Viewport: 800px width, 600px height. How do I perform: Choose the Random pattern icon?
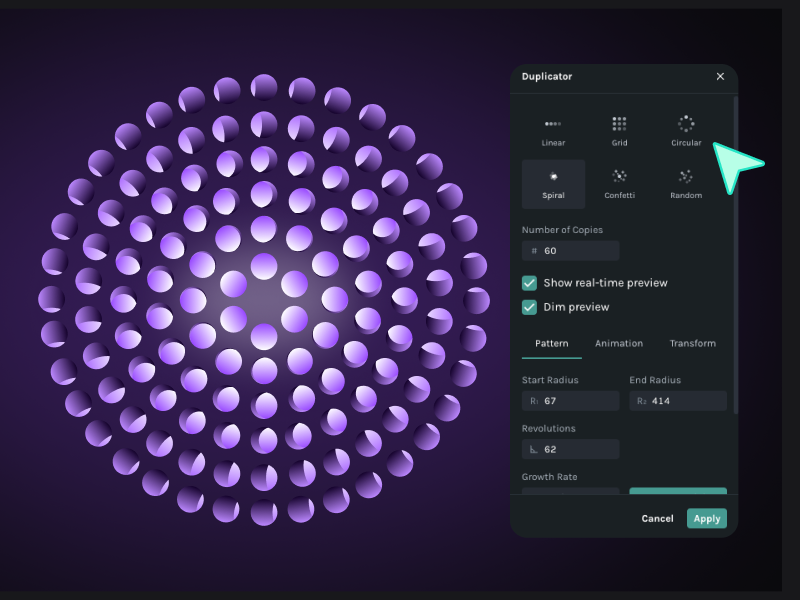click(686, 183)
